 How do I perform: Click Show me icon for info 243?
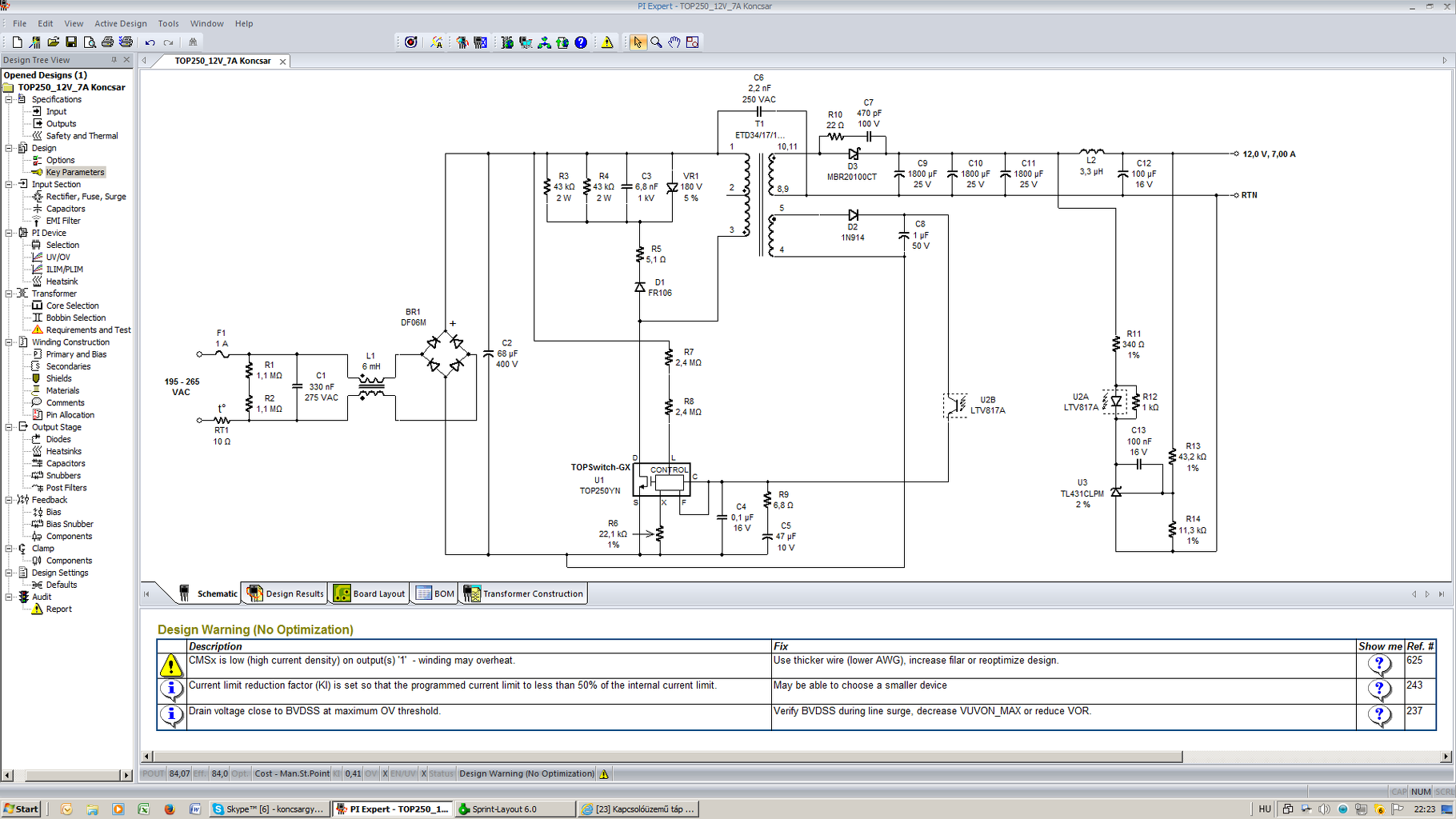tap(1379, 689)
